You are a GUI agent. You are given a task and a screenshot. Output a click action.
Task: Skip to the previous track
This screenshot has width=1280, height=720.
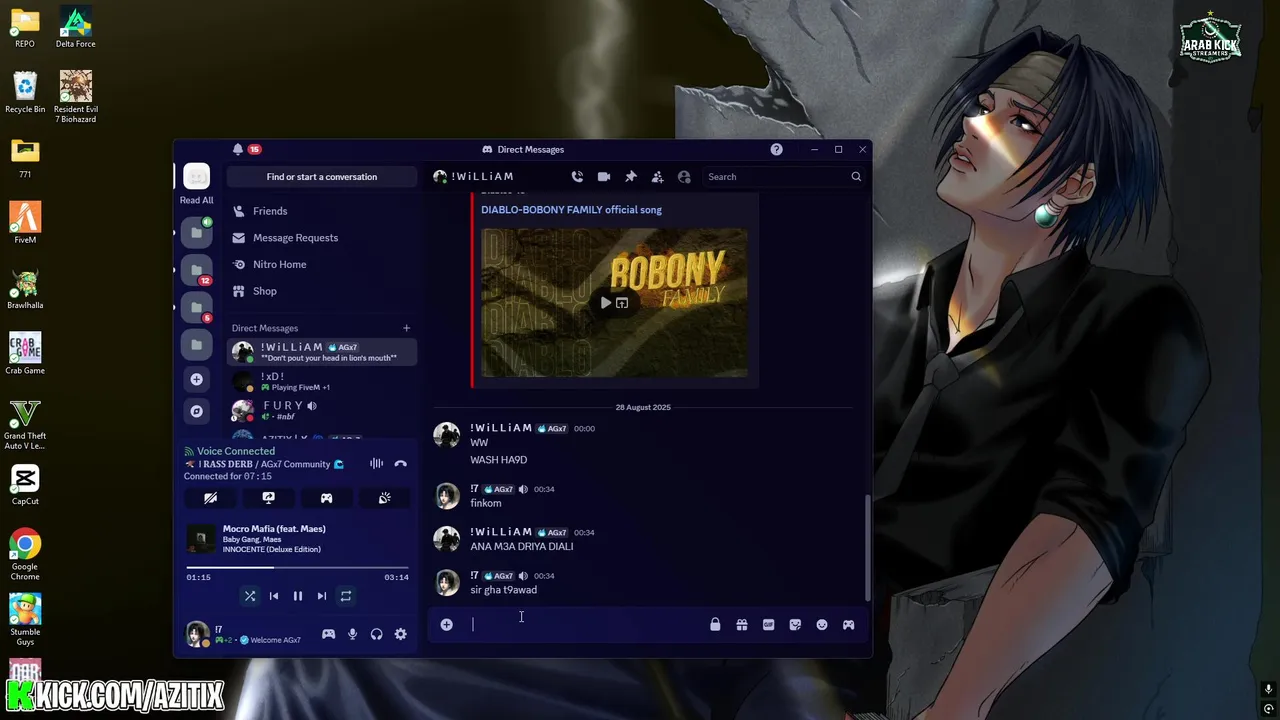click(x=274, y=596)
